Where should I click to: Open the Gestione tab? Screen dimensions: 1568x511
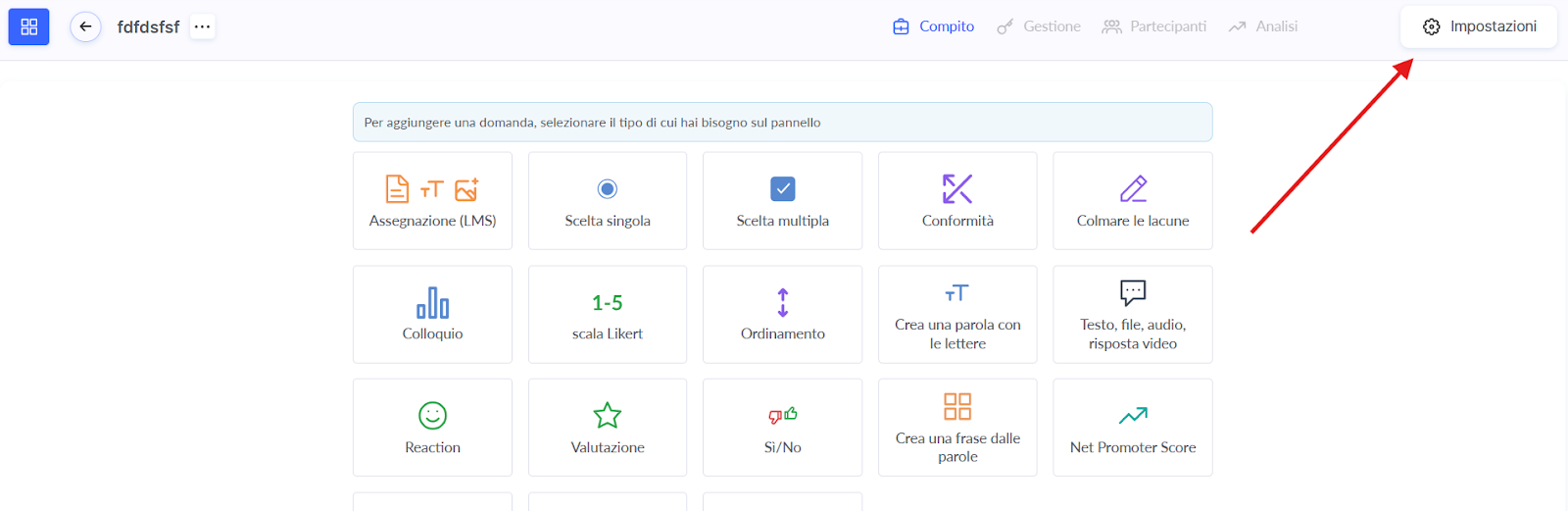pos(1039,26)
